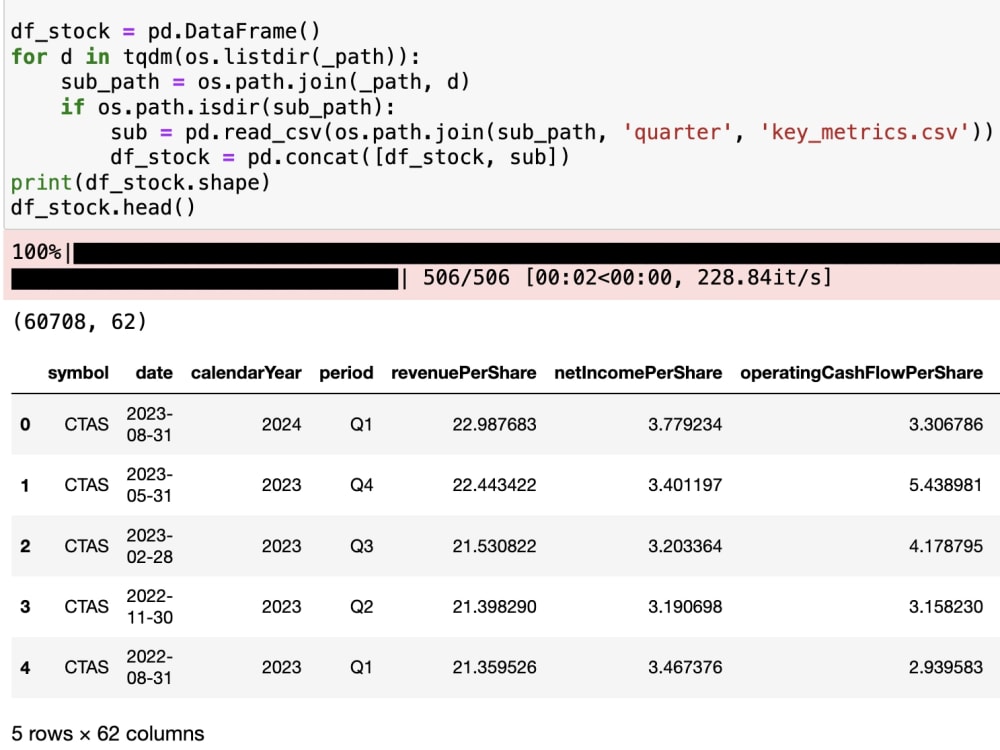Click the 'key_metrics.csv' string in code
Screen dimensions: 1000x750
point(864,133)
